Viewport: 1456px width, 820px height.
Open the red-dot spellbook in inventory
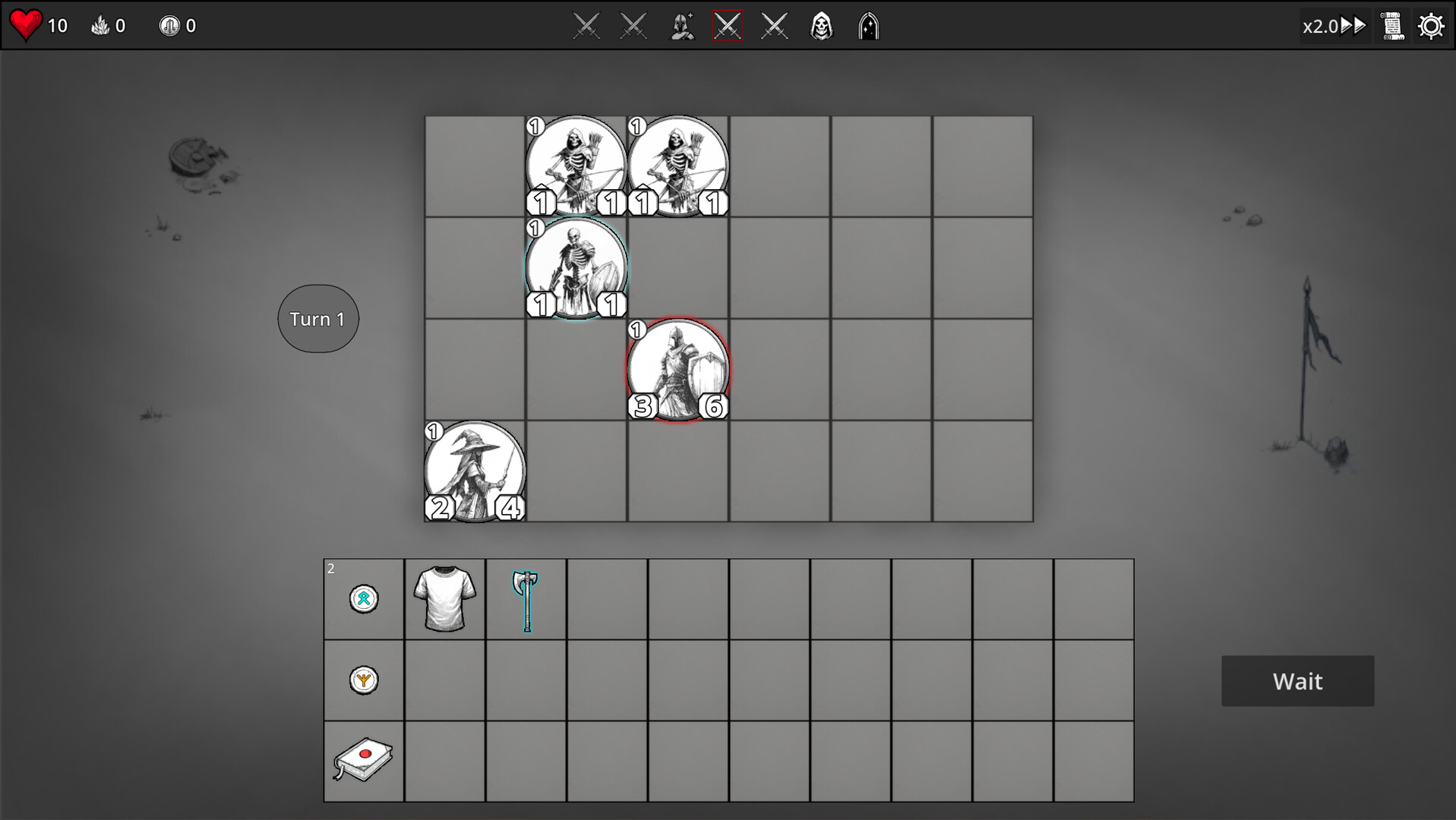coord(363,761)
